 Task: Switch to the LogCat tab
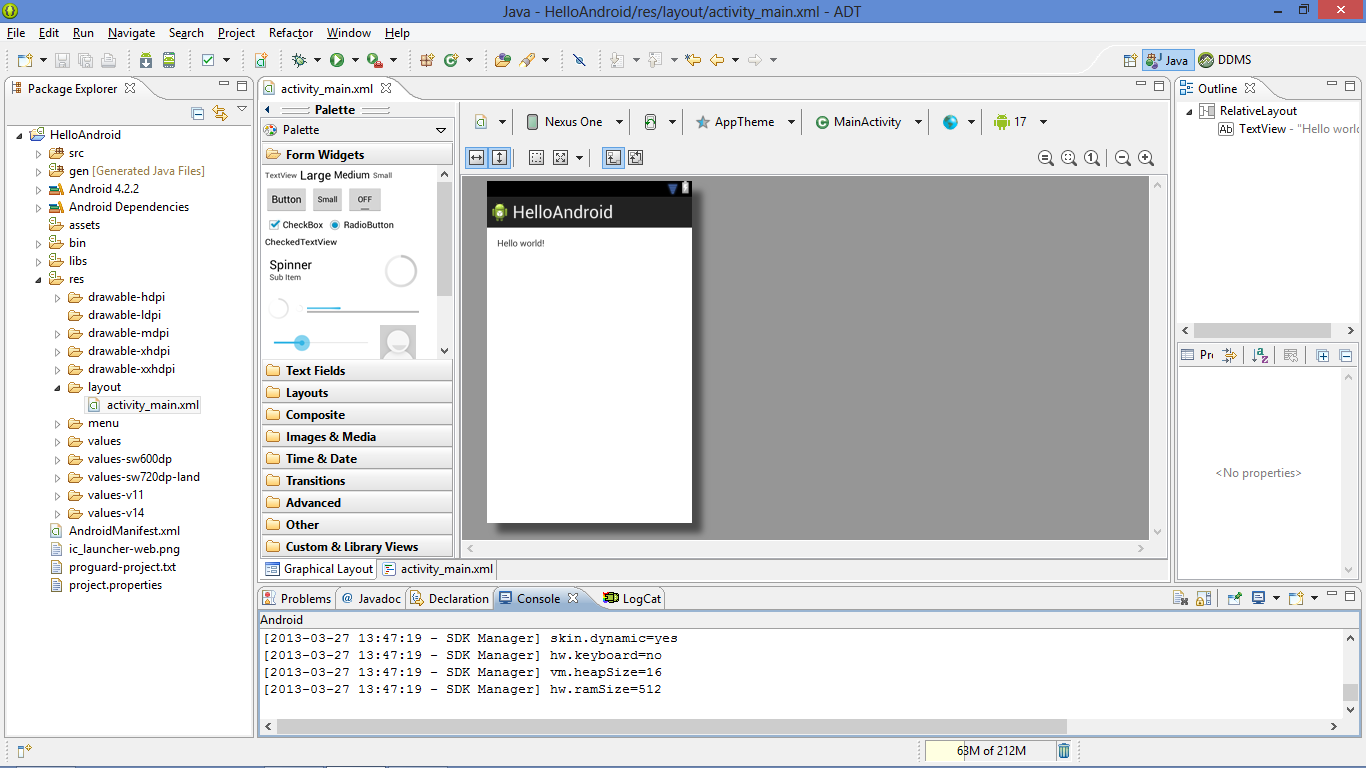pos(632,598)
